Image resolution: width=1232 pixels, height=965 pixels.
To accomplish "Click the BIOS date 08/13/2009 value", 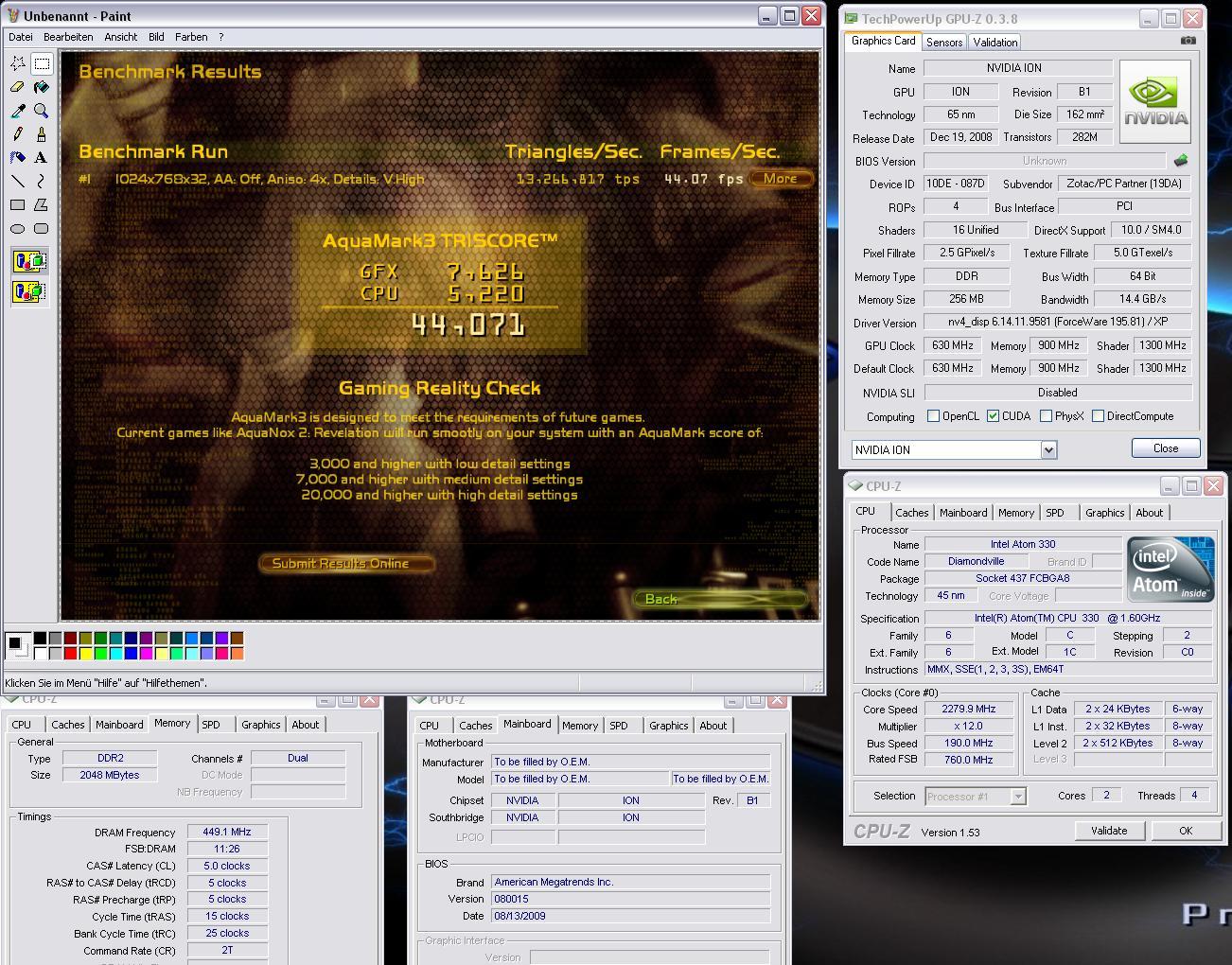I will (x=630, y=916).
